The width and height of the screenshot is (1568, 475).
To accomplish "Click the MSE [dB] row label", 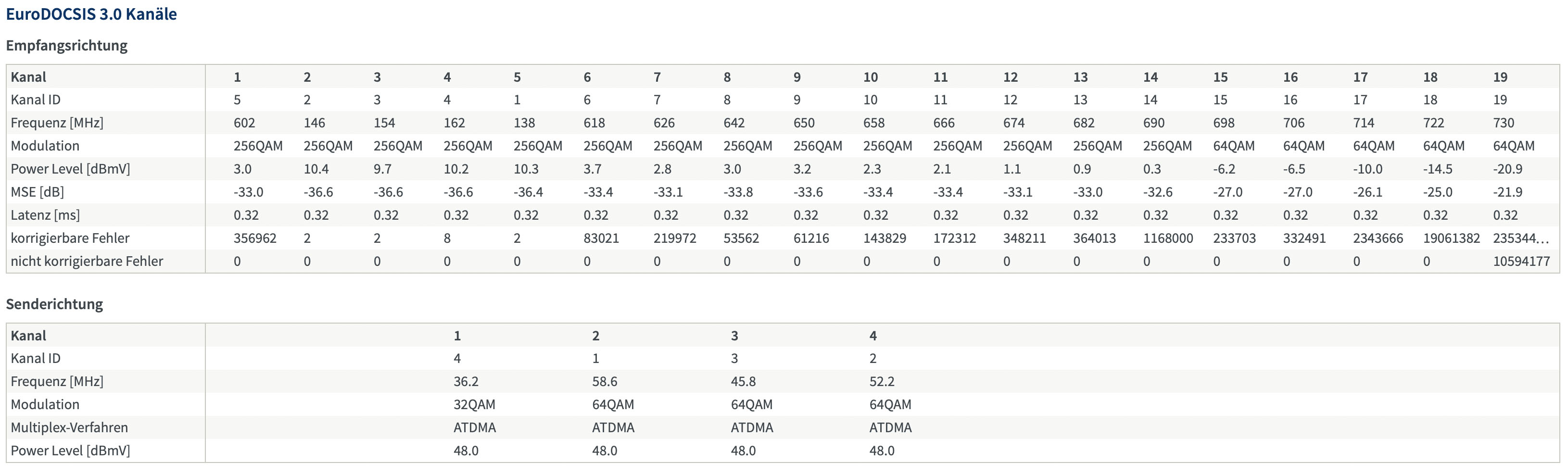I will tap(37, 192).
